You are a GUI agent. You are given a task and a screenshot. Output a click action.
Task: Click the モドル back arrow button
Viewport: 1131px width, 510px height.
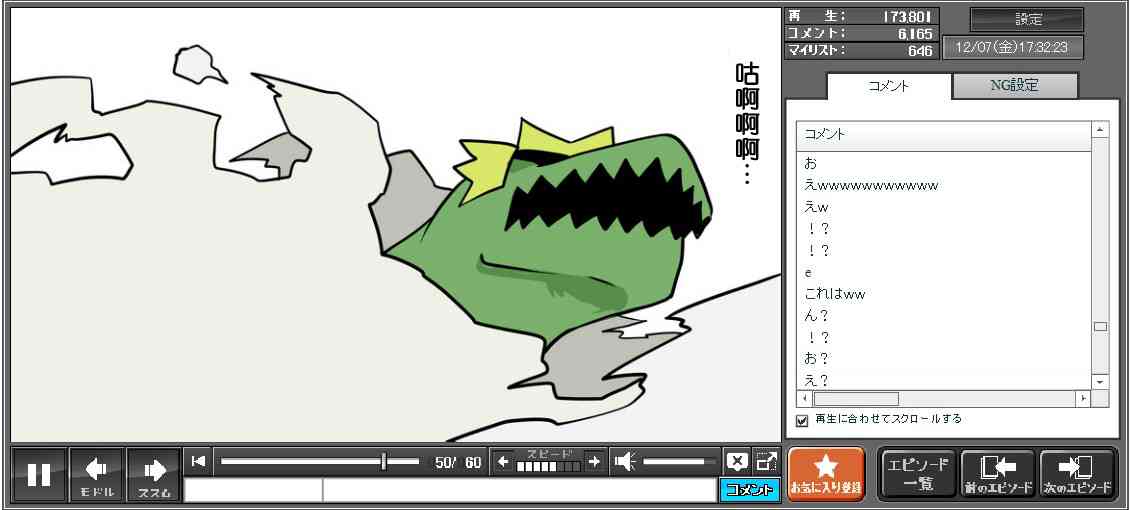pos(97,474)
